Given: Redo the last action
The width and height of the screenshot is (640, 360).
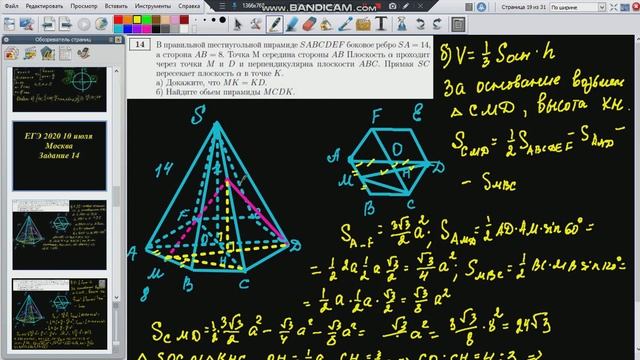Looking at the screenshot, I should pos(437,24).
